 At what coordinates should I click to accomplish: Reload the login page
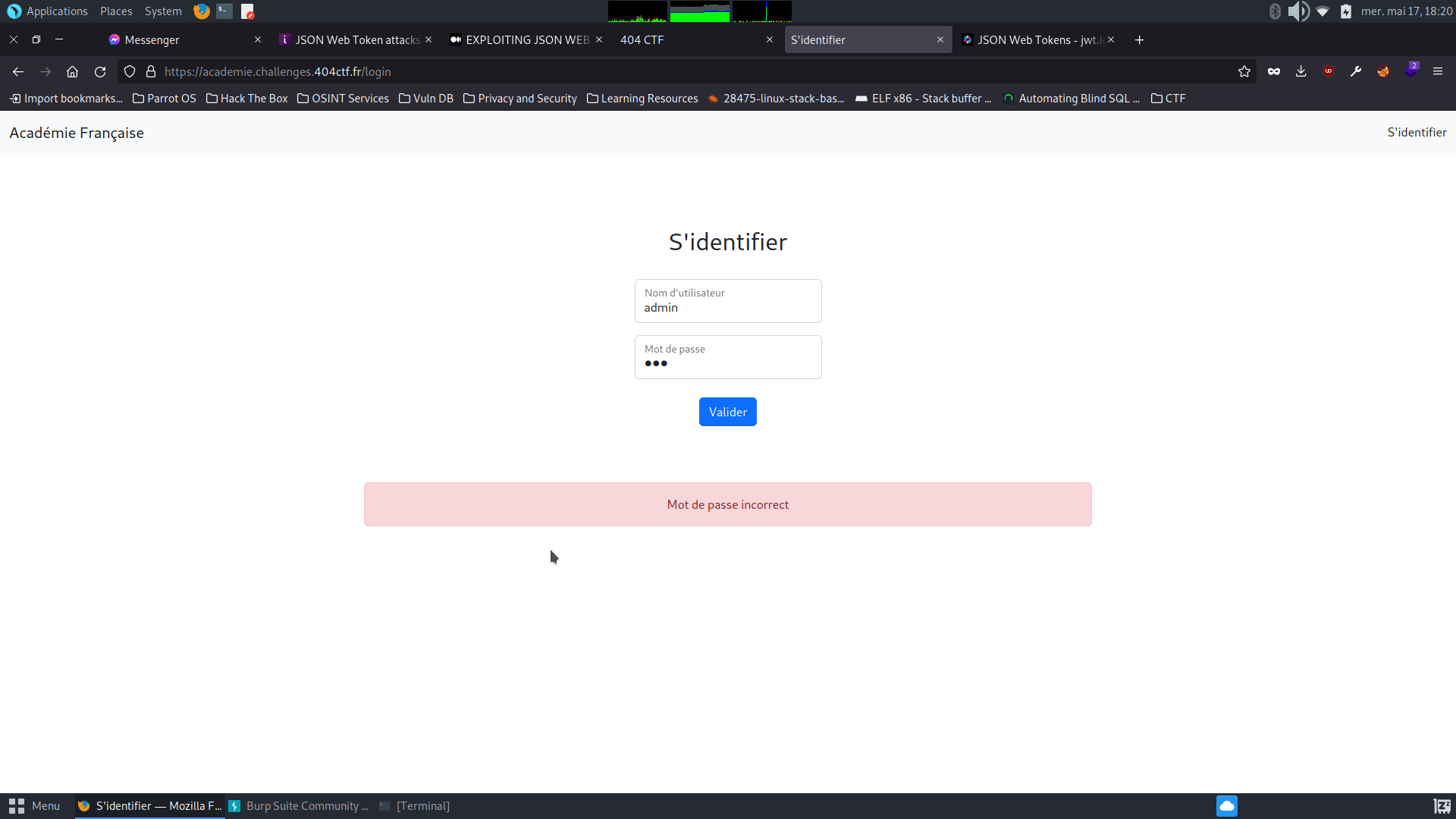click(100, 71)
